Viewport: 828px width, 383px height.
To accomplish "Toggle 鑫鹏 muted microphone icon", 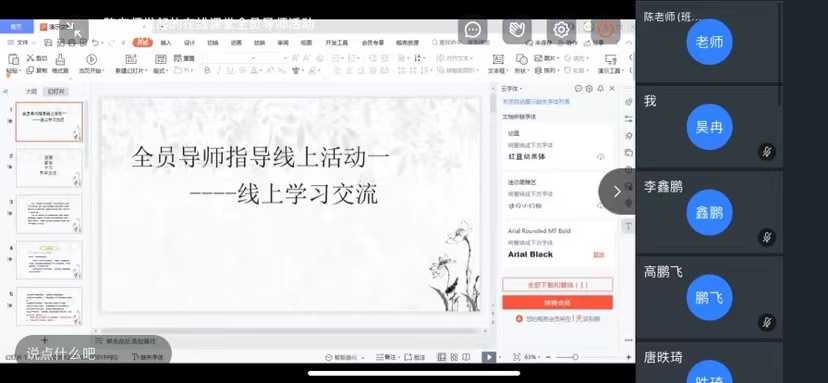I will [767, 237].
